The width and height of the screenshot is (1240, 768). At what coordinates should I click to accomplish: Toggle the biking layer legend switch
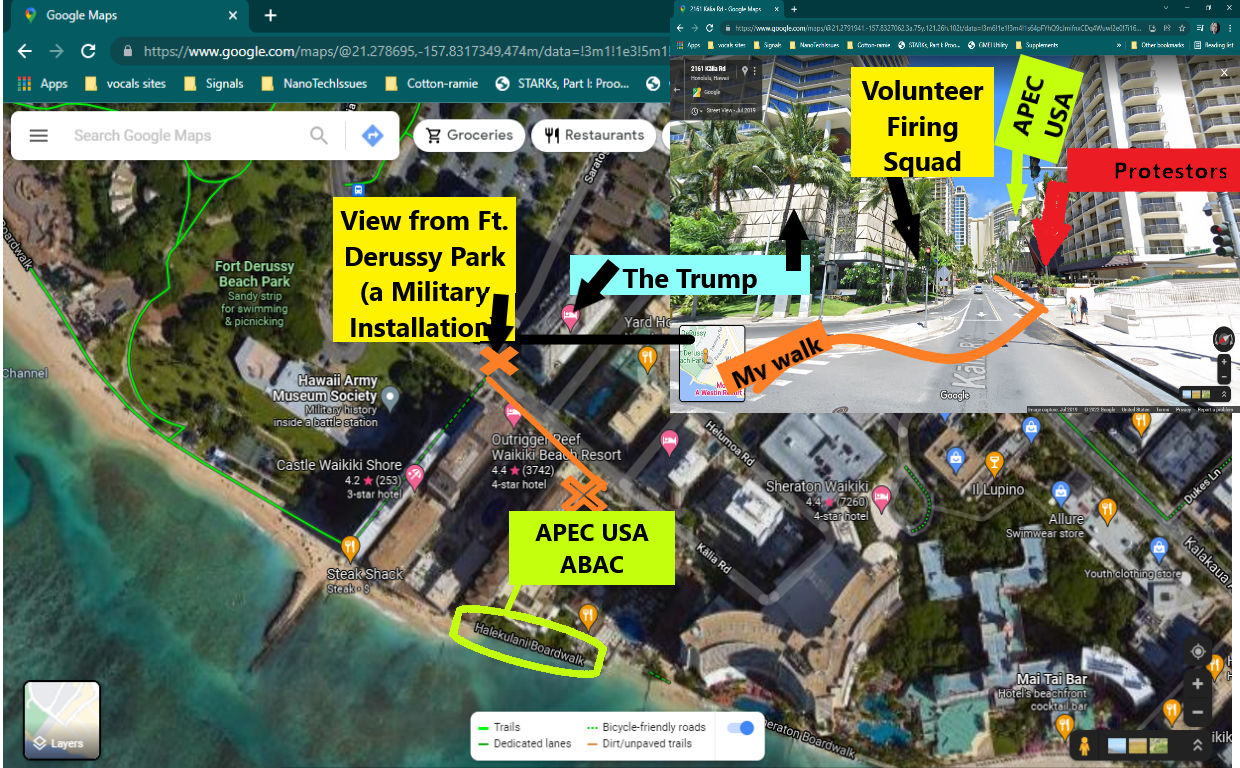click(x=741, y=727)
